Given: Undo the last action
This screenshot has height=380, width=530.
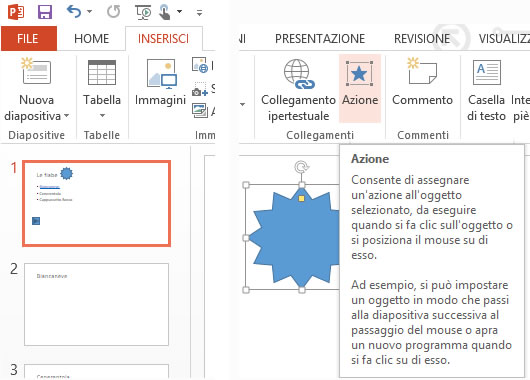Looking at the screenshot, I should pyautogui.click(x=74, y=12).
